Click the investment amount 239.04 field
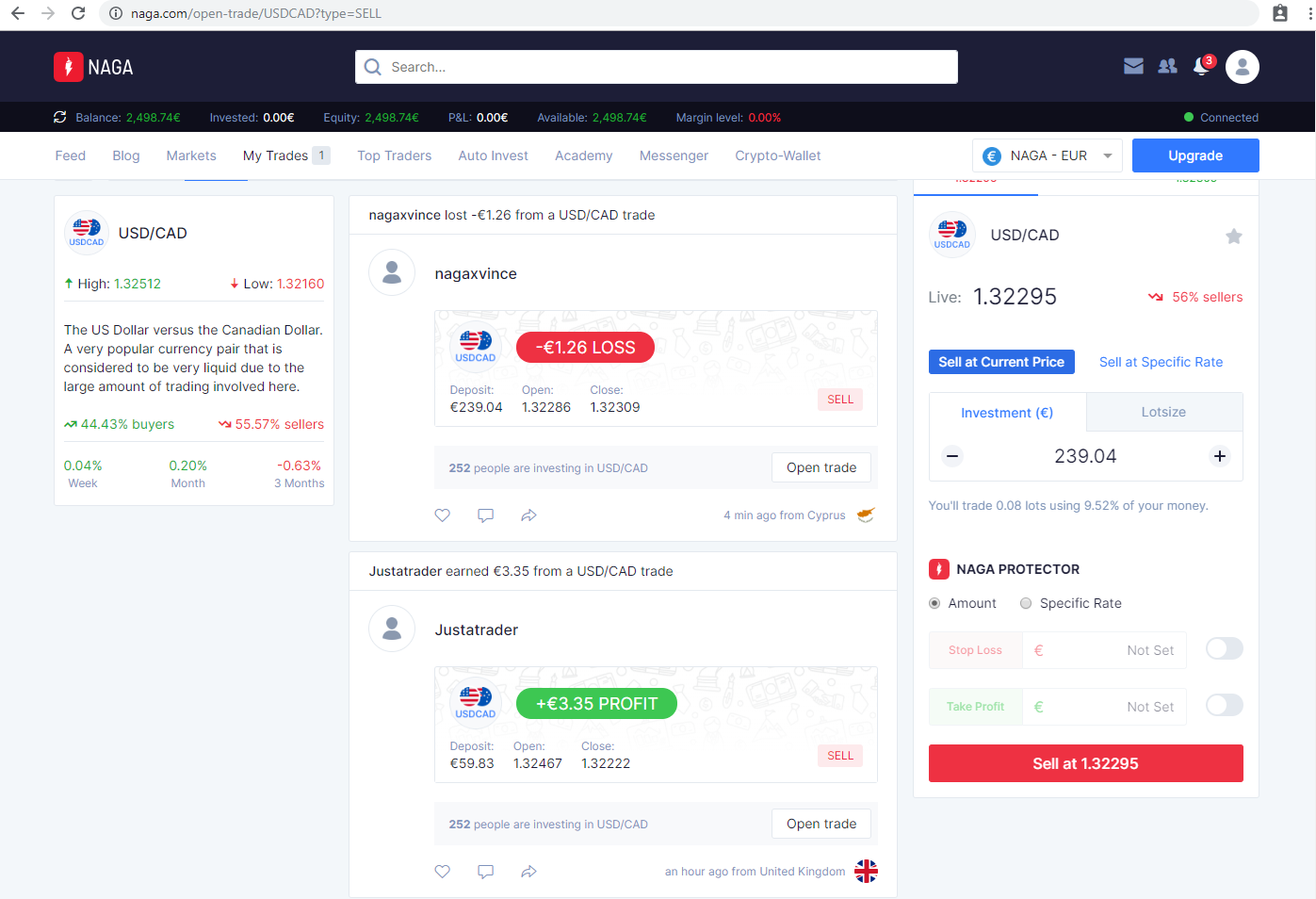The image size is (1316, 899). [x=1085, y=456]
